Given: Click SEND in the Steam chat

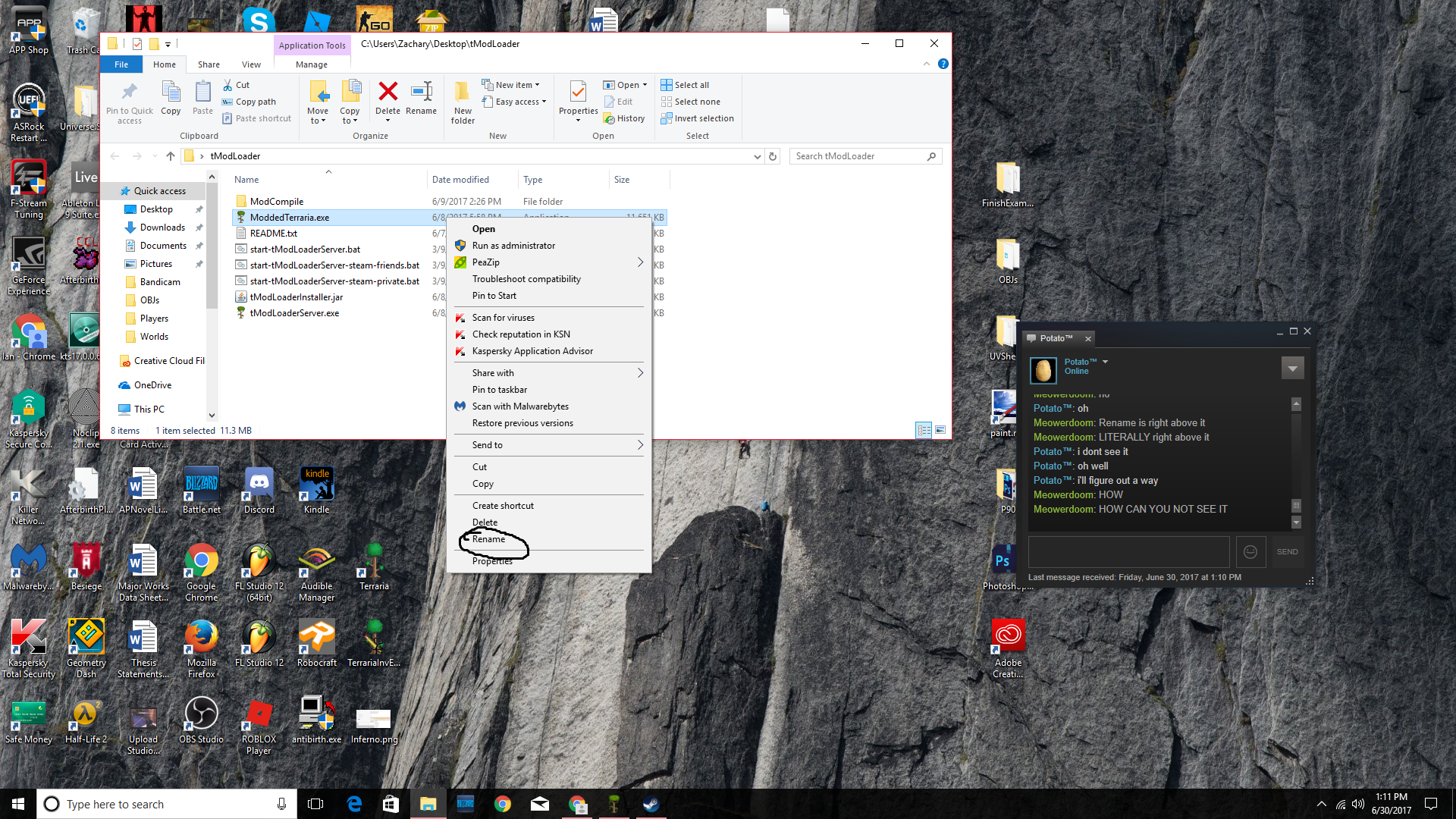Looking at the screenshot, I should pos(1287,552).
